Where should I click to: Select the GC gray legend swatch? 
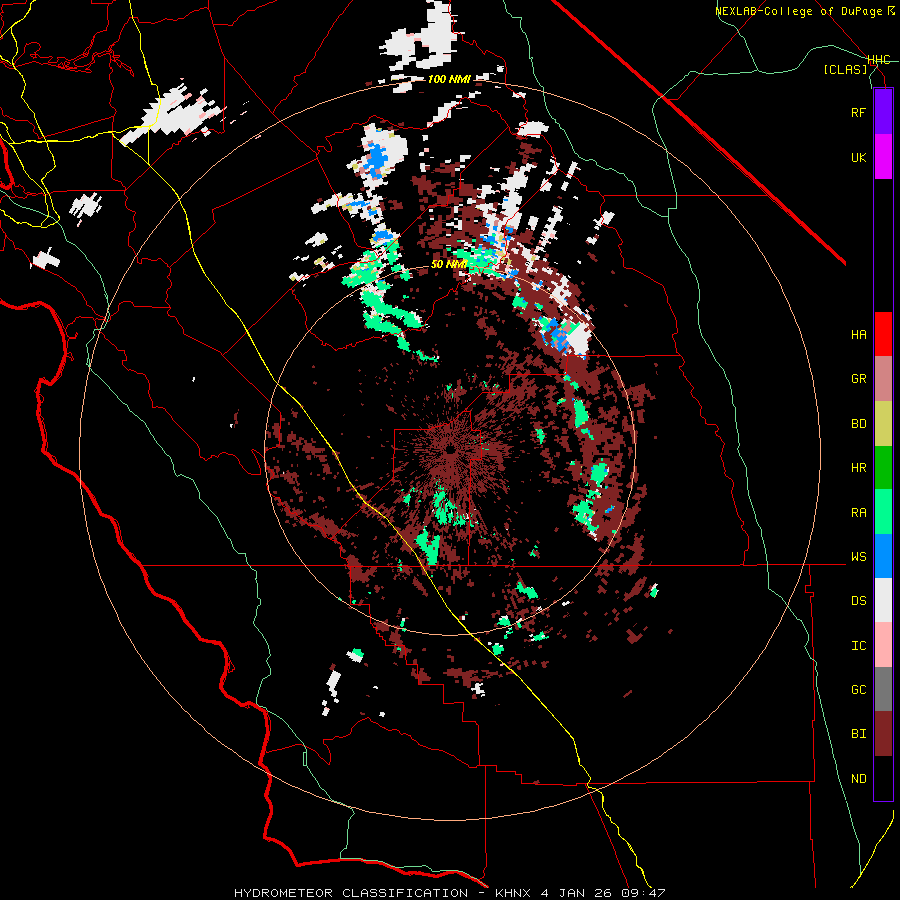883,689
